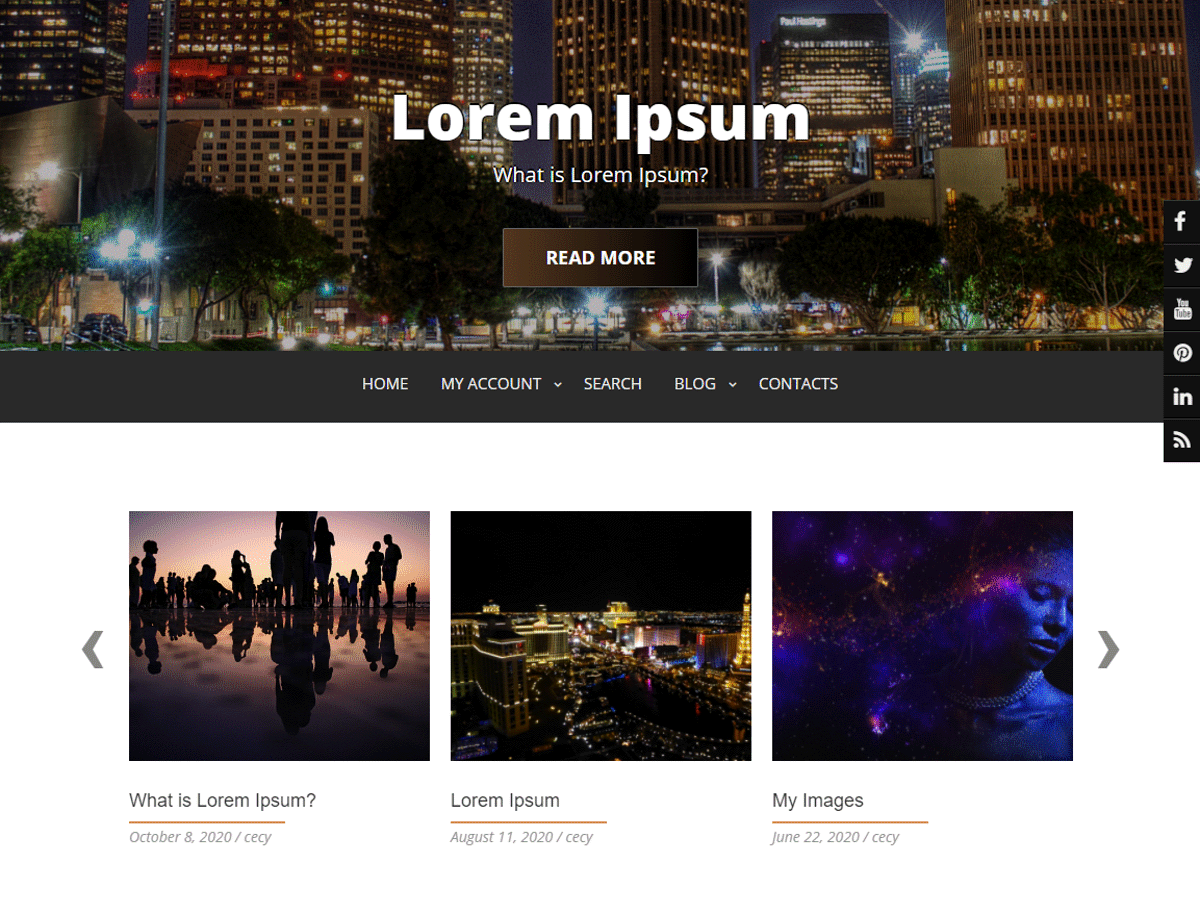The image size is (1200, 900).
Task: Click the cosmic portrait image thumbnail
Action: pos(922,635)
